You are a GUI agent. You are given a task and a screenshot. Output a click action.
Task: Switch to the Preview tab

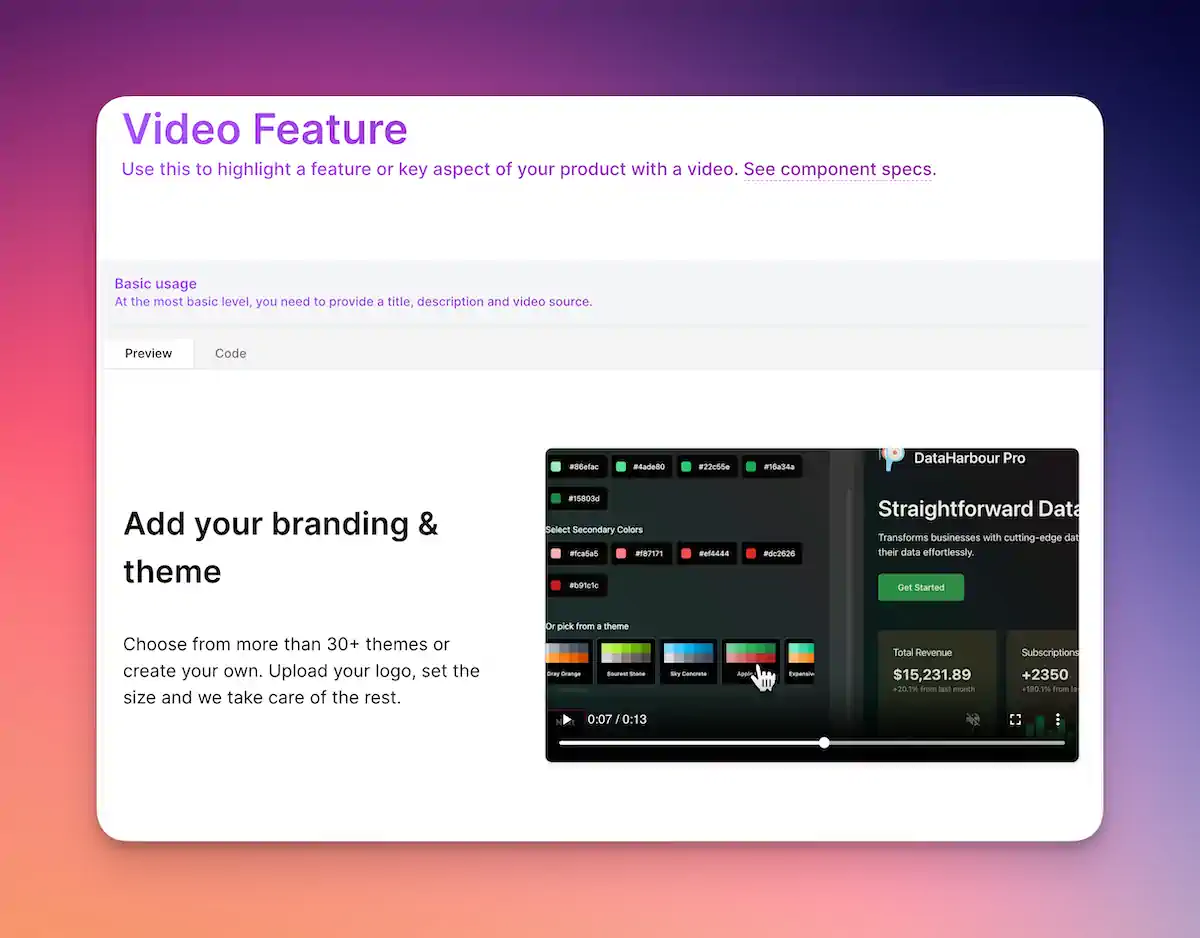148,353
